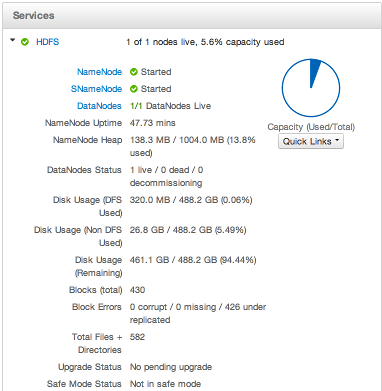The width and height of the screenshot is (382, 391).
Task: Click the Services panel header
Action: 191,16
